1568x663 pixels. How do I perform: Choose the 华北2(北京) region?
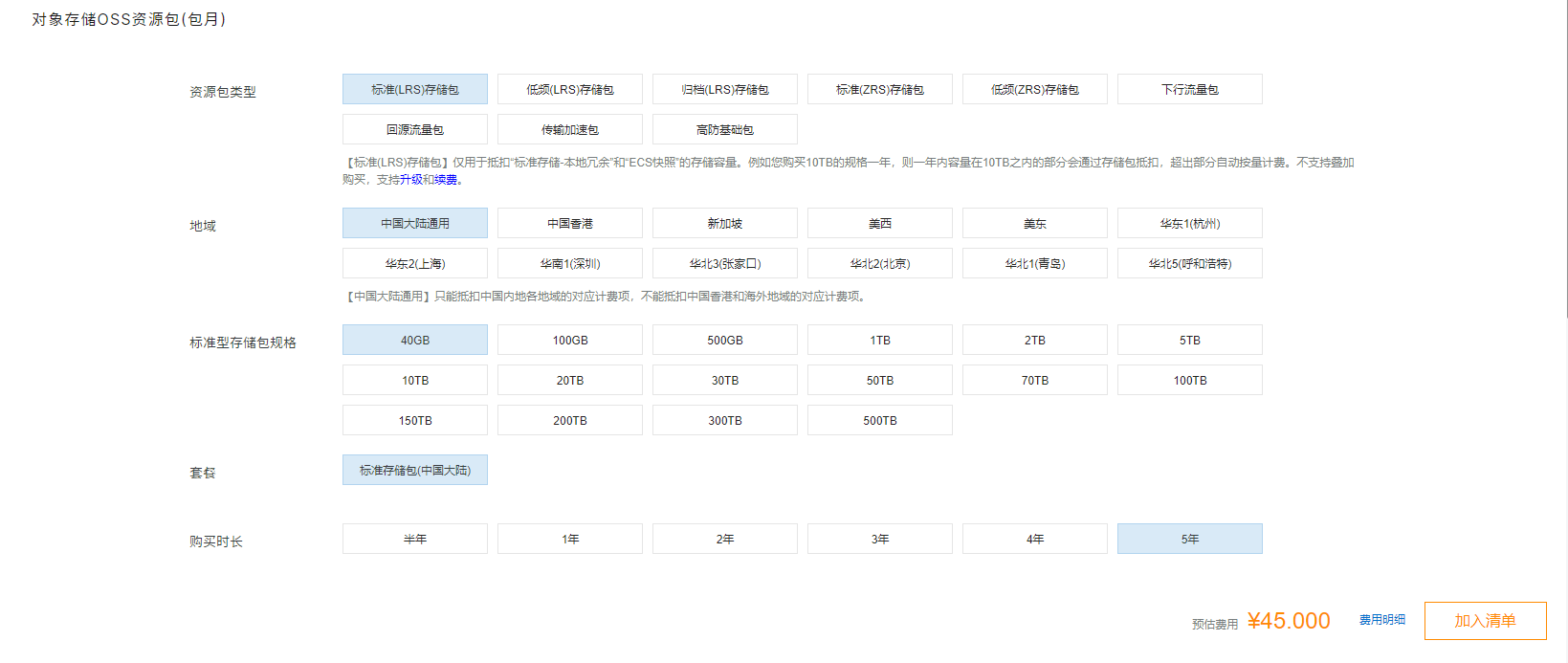[x=879, y=263]
